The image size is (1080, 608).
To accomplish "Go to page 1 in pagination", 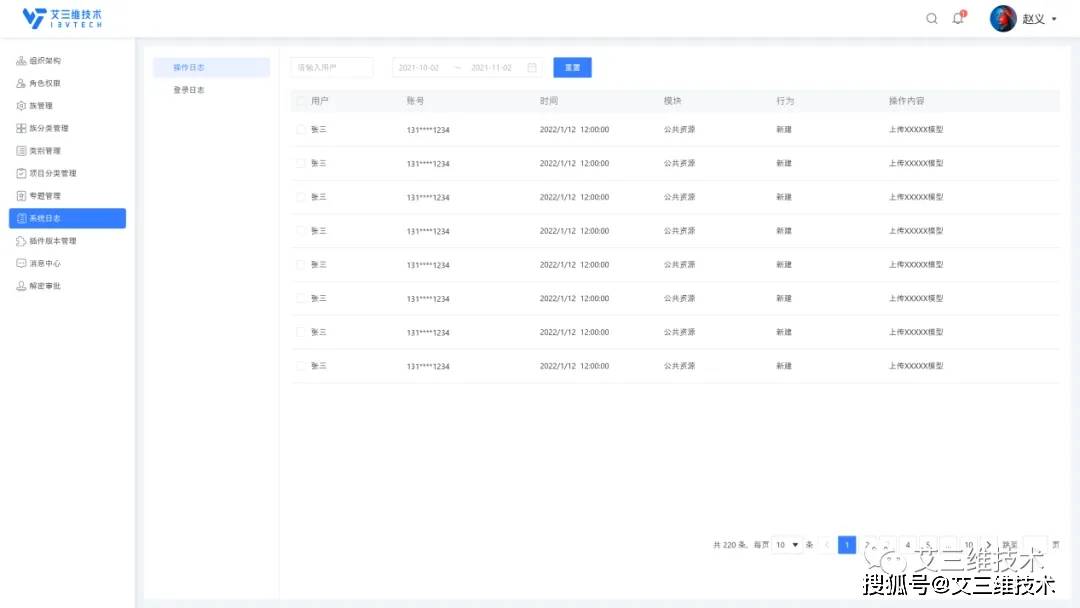I will click(847, 545).
